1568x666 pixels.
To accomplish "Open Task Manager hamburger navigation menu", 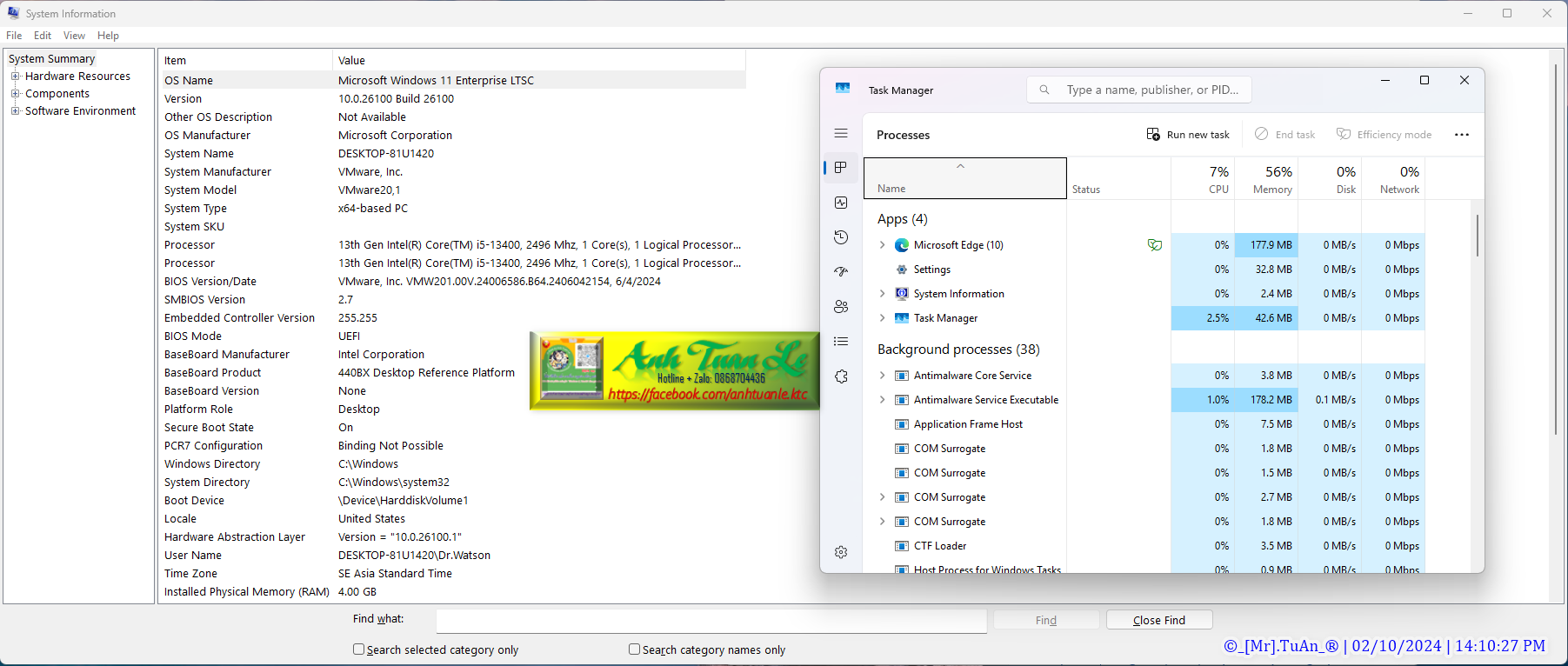I will point(841,133).
